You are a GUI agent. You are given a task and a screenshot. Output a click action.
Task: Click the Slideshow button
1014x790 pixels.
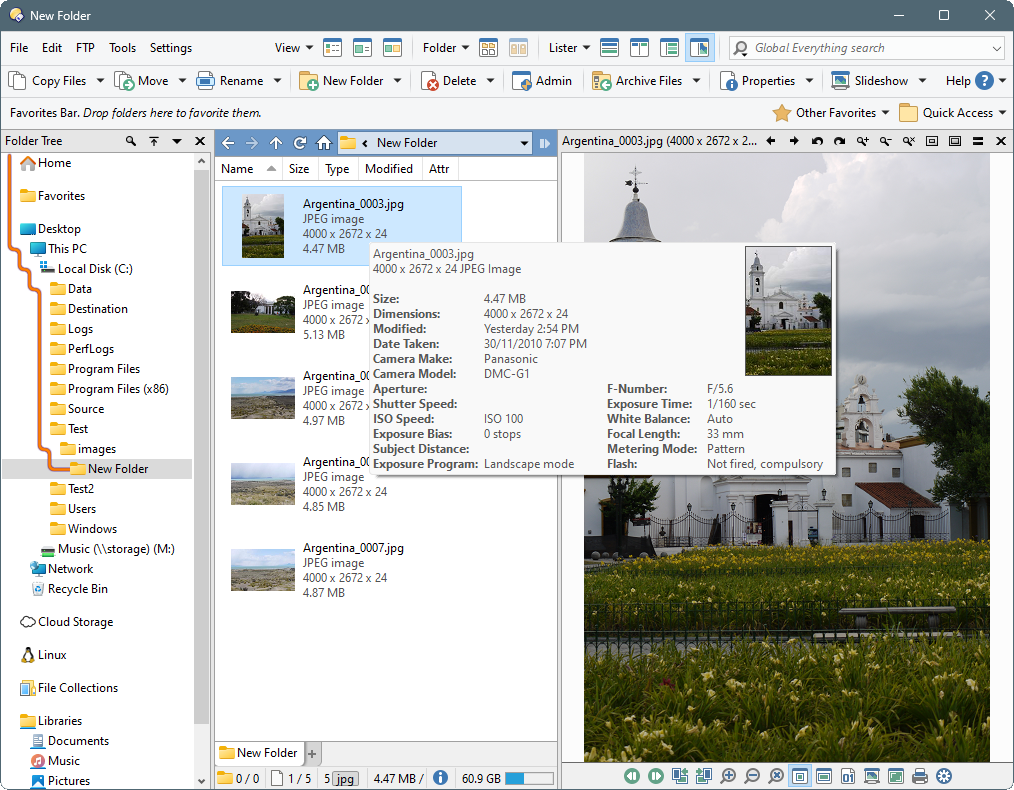(870, 81)
